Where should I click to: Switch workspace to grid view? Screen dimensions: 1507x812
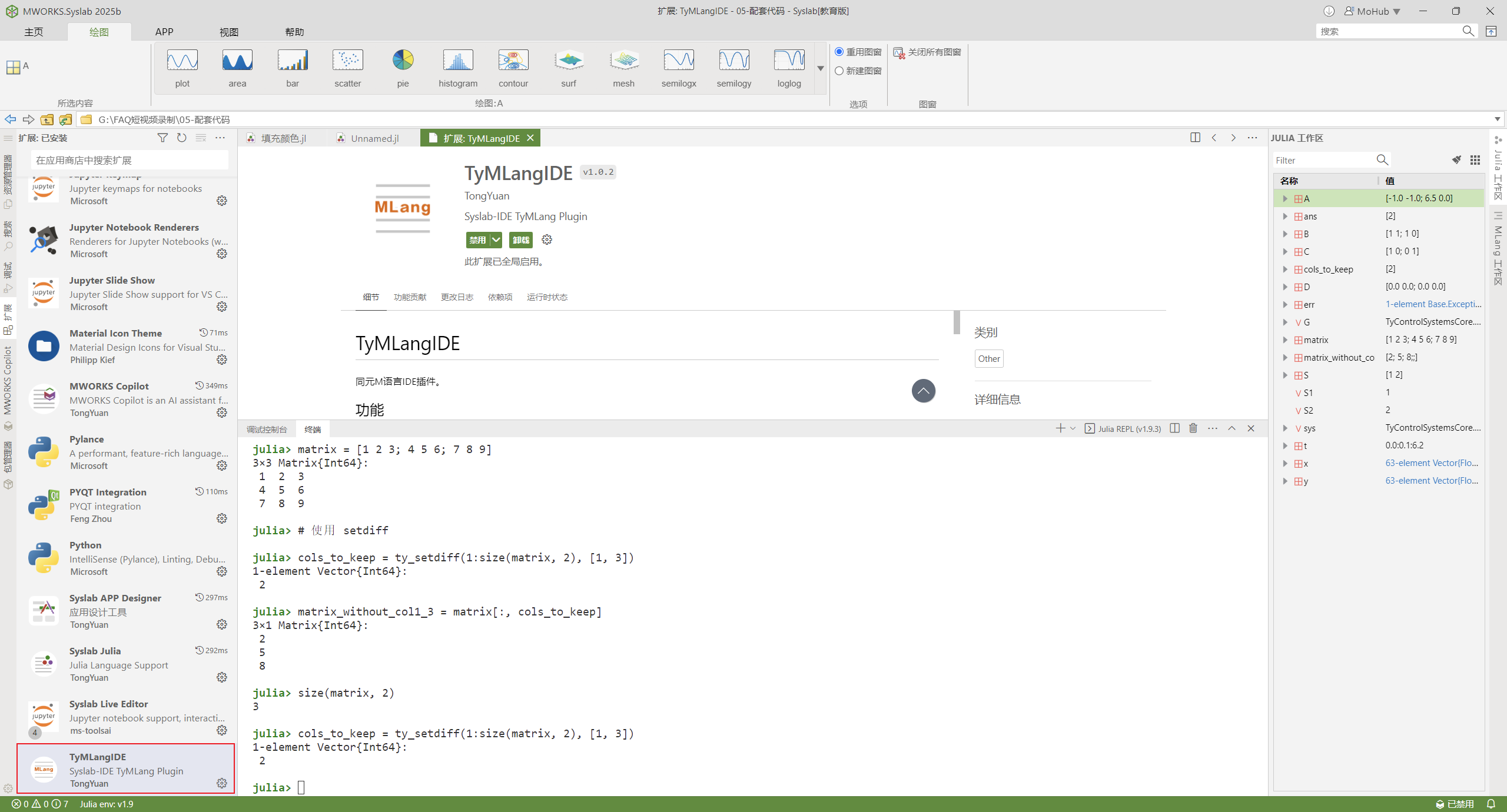click(x=1475, y=160)
